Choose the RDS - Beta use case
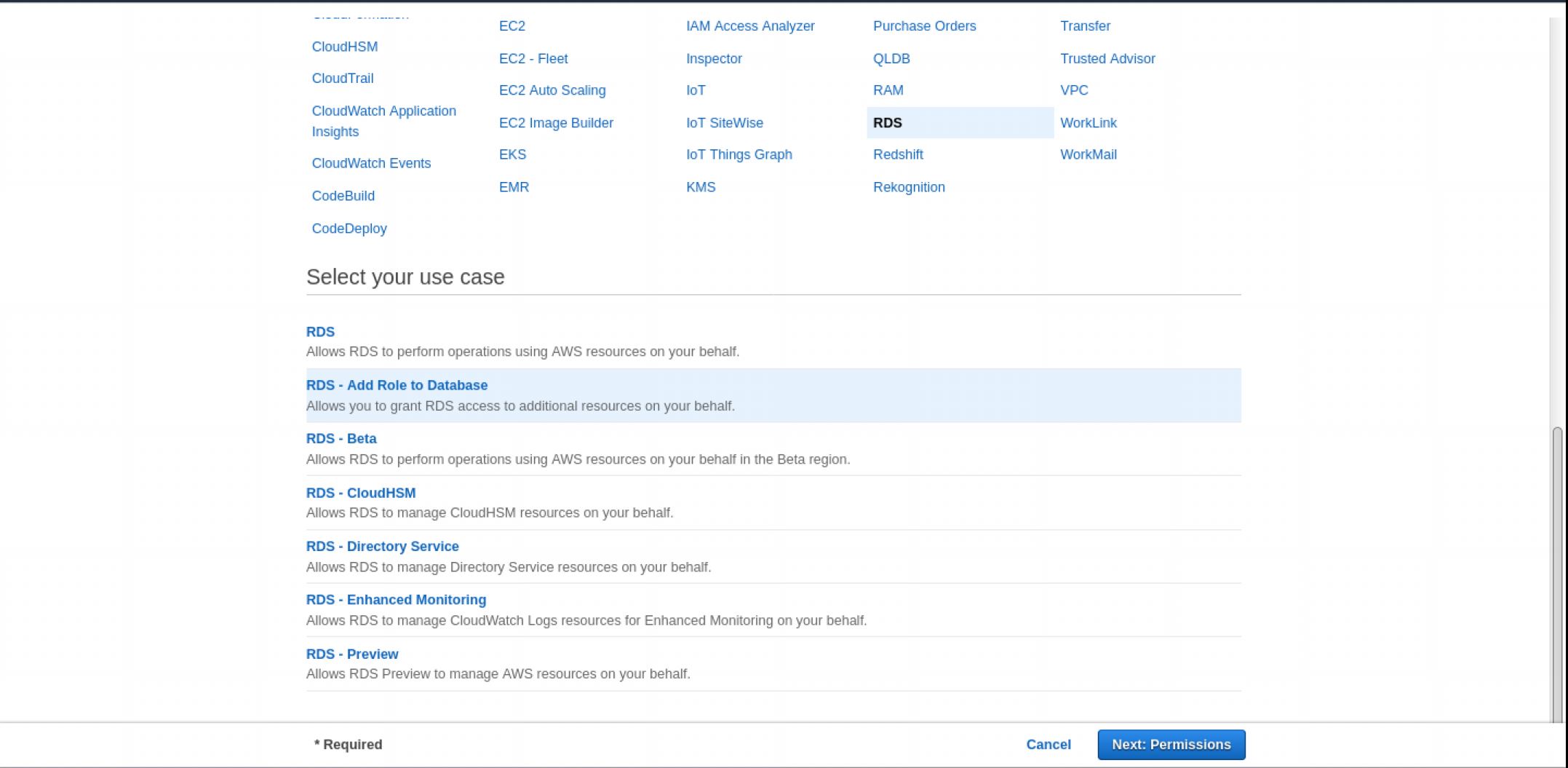This screenshot has height=768, width=1568. (x=341, y=439)
